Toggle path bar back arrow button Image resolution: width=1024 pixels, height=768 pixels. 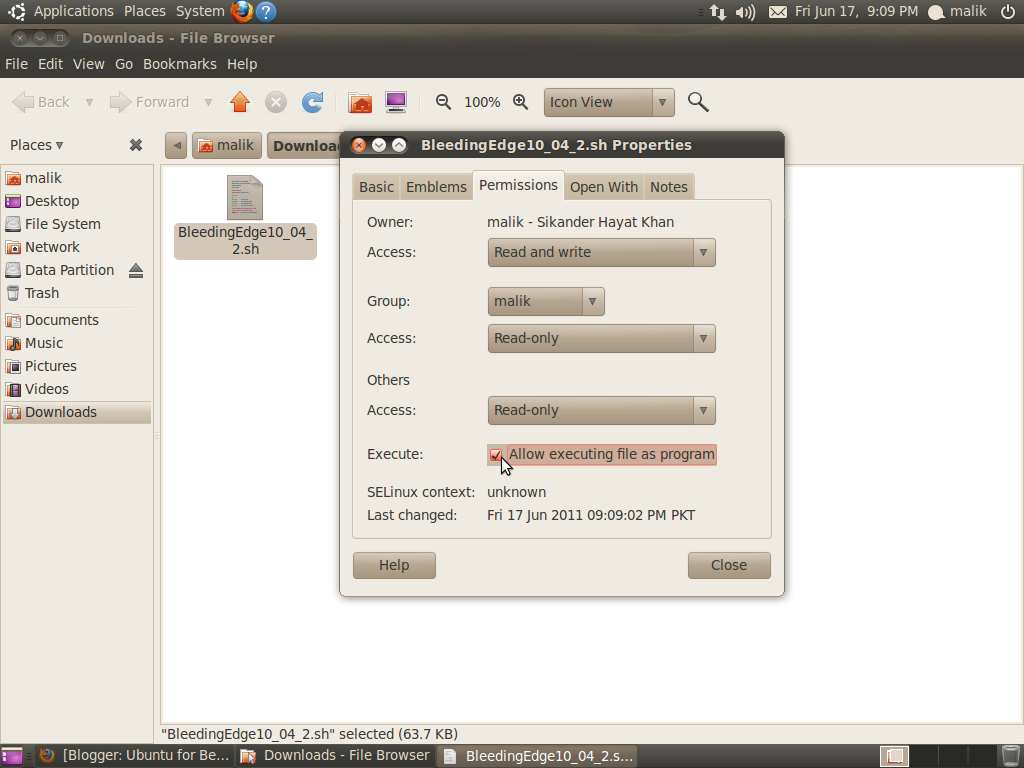(x=176, y=145)
